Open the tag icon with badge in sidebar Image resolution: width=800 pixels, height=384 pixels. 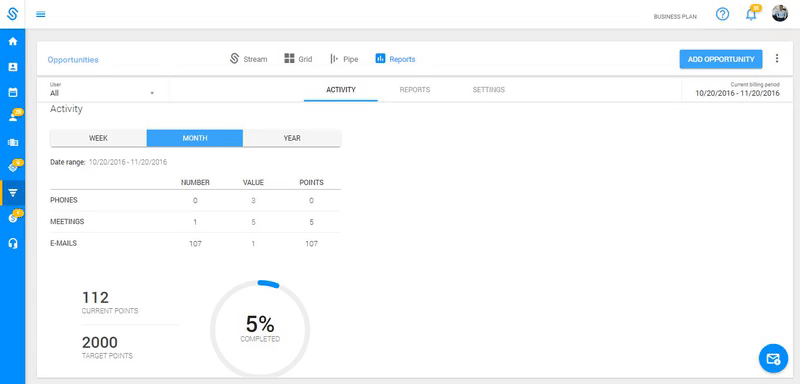pos(14,166)
